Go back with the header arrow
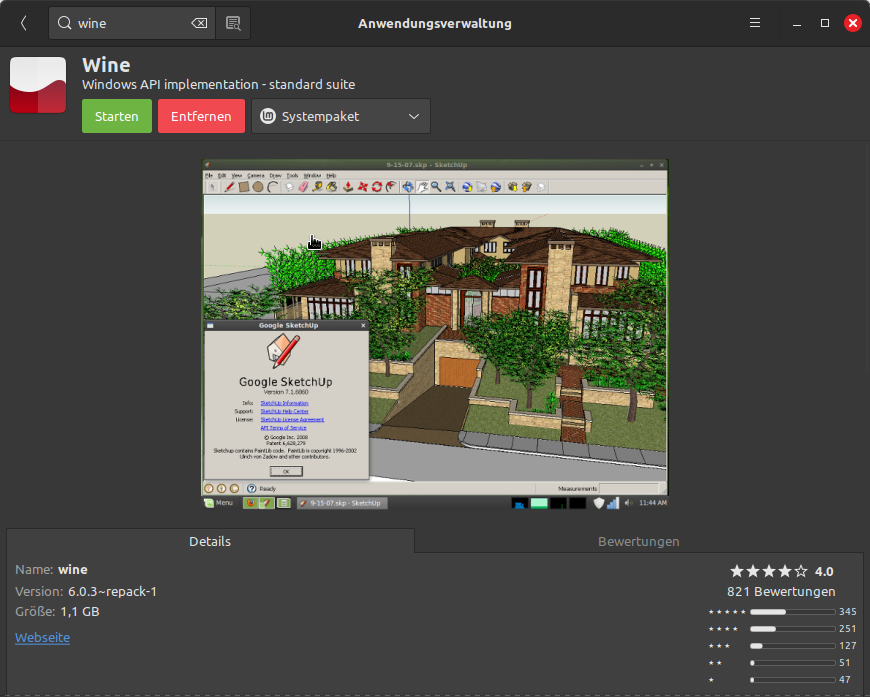This screenshot has width=870, height=697. click(23, 23)
